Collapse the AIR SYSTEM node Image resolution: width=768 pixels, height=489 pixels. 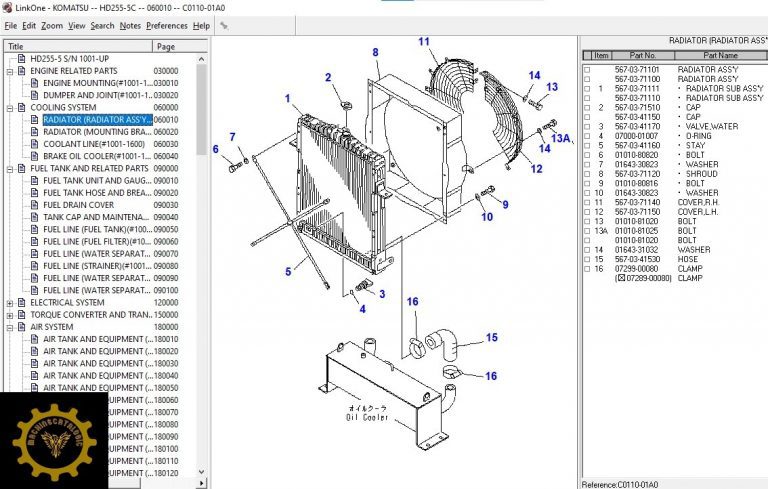(x=10, y=328)
